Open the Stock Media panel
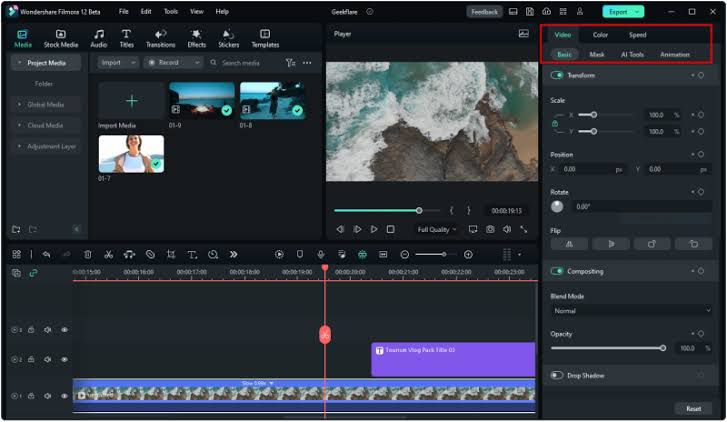 61,38
